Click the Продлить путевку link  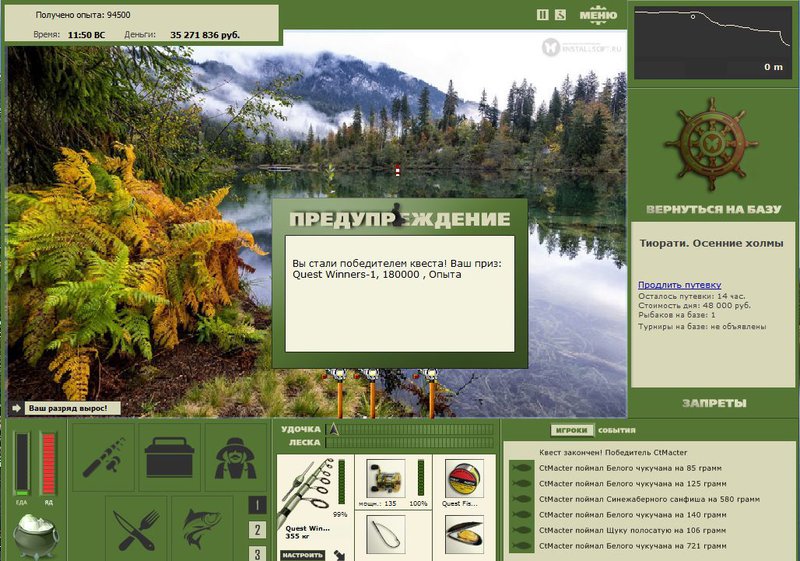(x=680, y=285)
